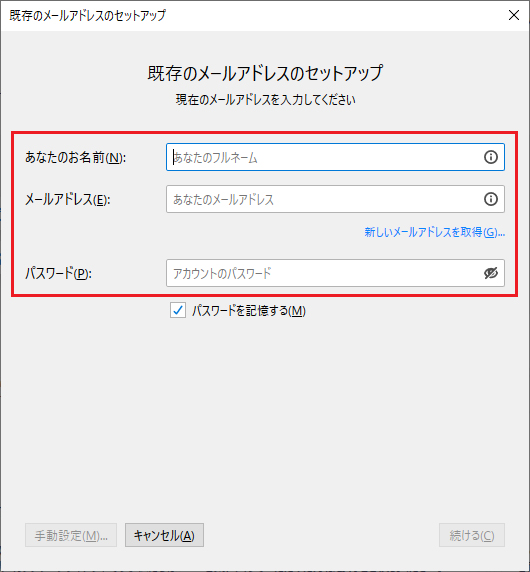Screen dimensions: 530x572
Task: Click the 現在のメールアドレスを入力してください subtitle
Action: [266, 100]
